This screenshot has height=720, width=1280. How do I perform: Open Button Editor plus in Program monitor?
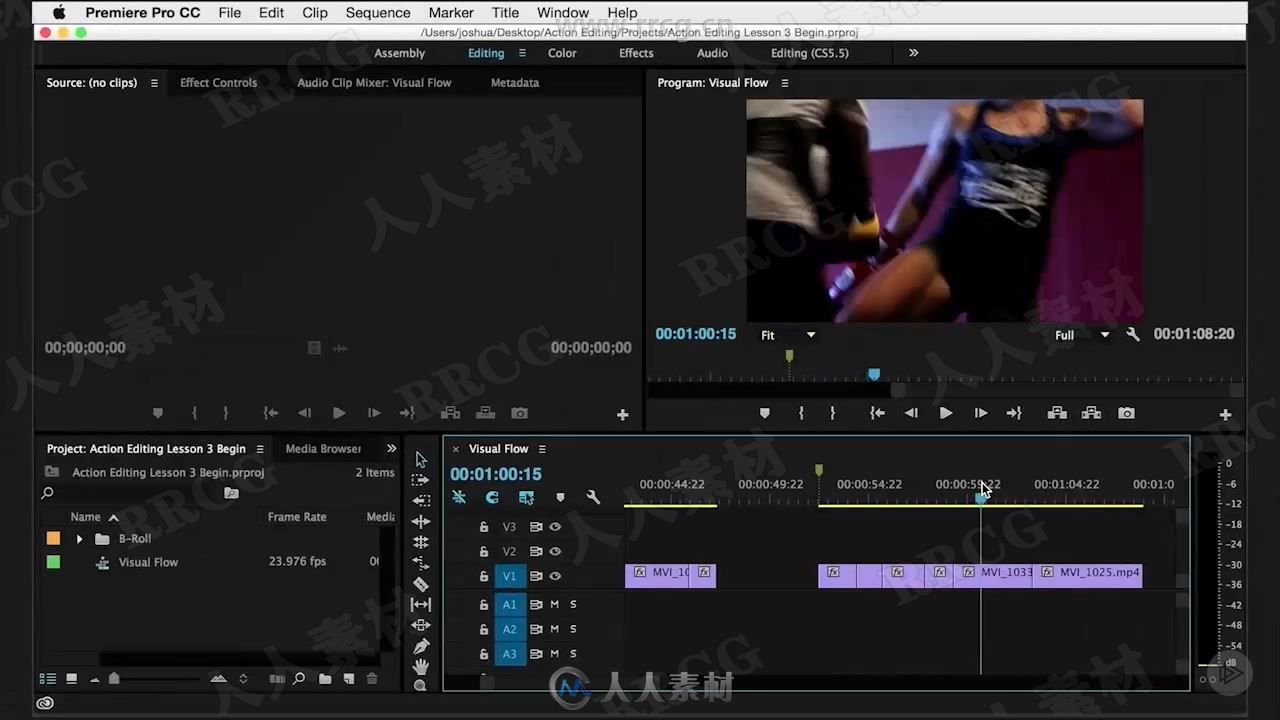click(x=1225, y=414)
